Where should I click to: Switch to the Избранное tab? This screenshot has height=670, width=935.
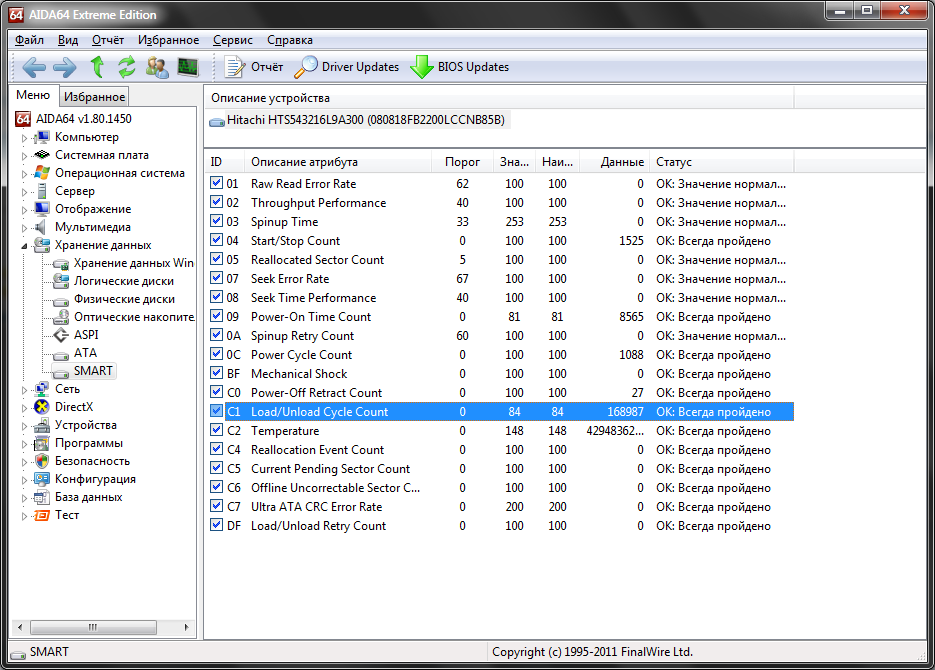click(94, 97)
